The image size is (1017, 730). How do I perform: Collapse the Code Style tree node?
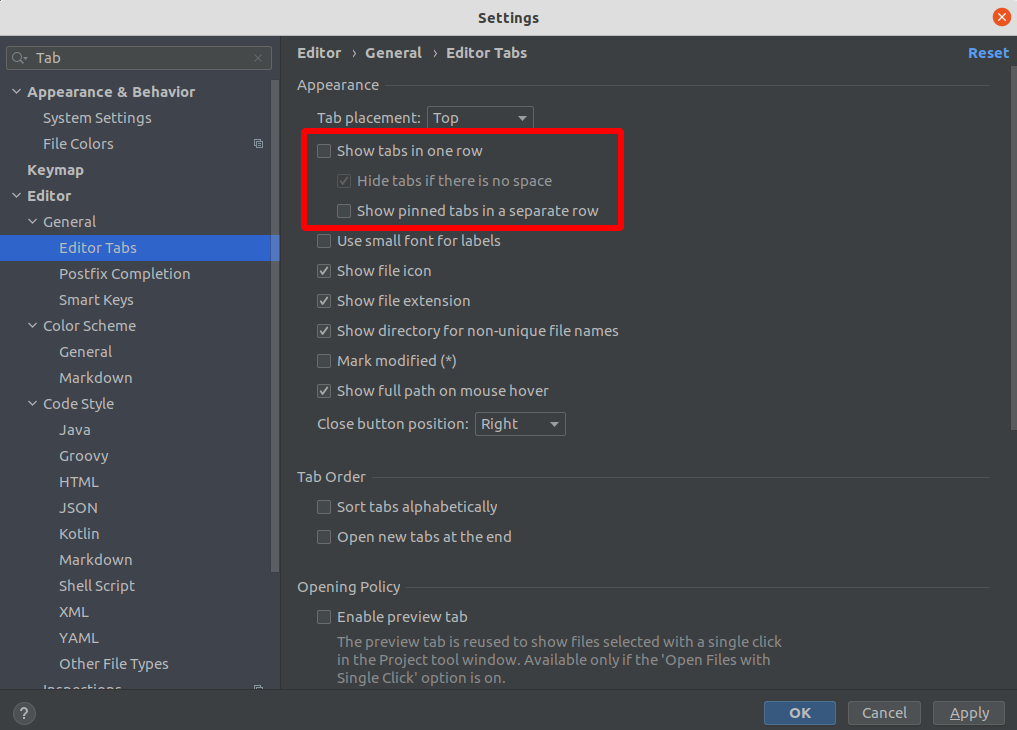32,404
